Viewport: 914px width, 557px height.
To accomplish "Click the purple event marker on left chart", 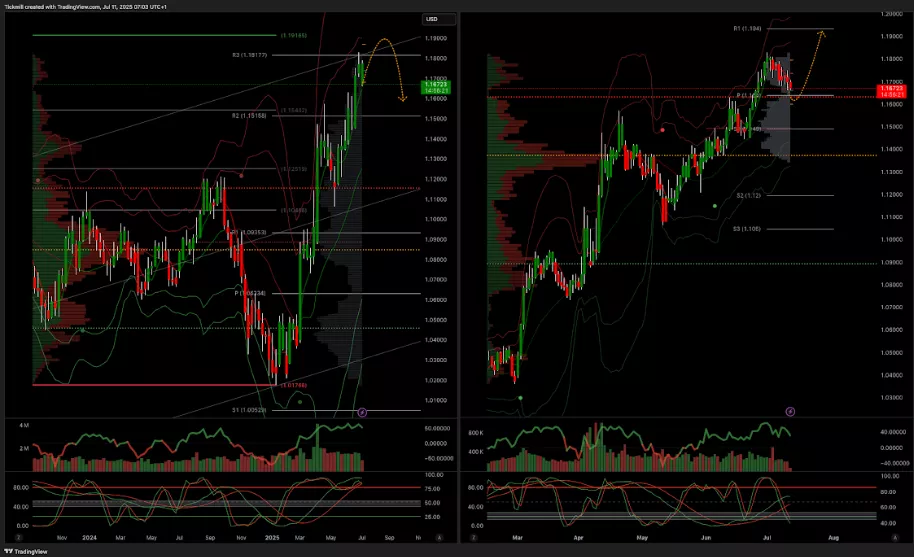I will pos(363,411).
